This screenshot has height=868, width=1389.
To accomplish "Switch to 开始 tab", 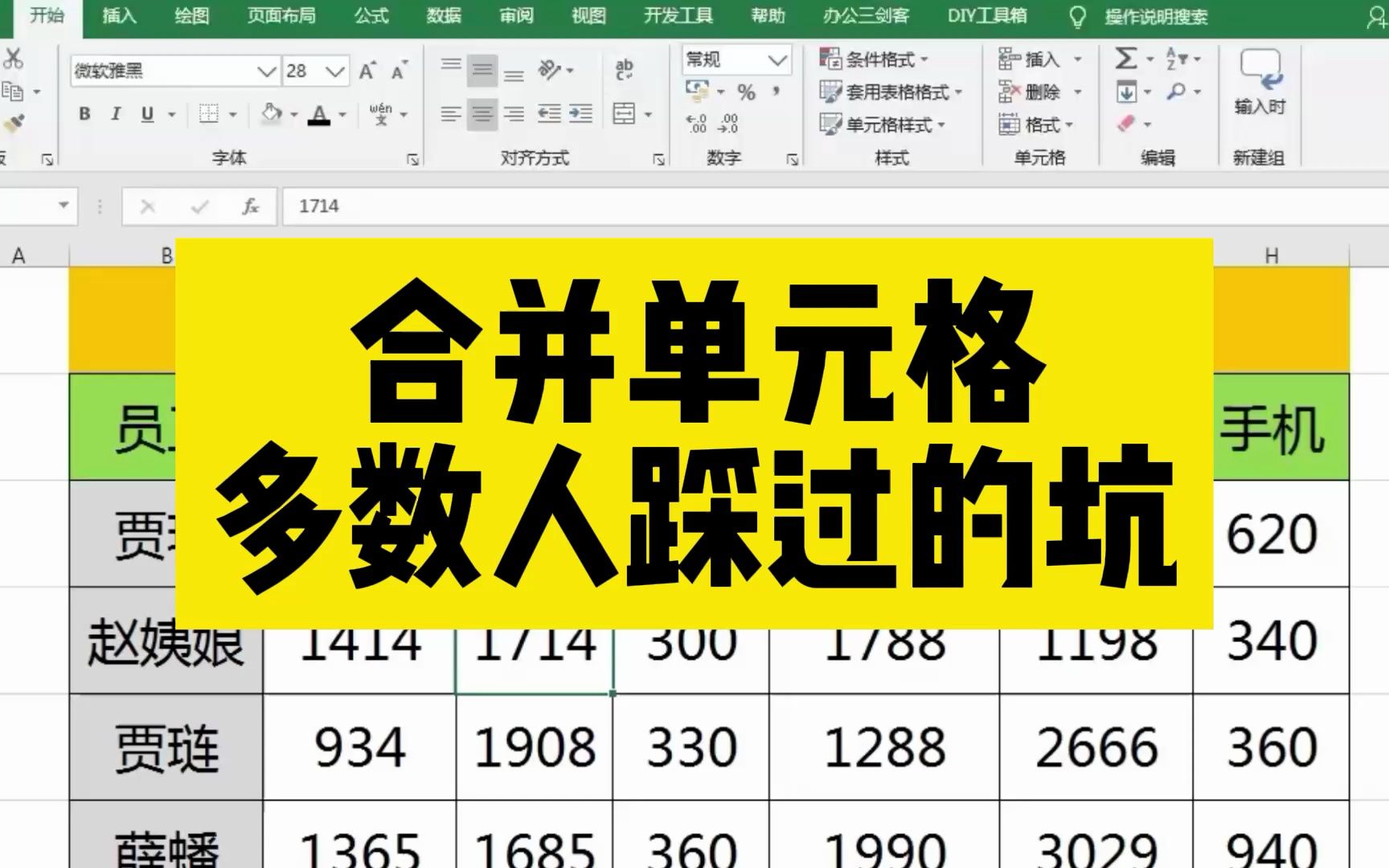I will coord(47,15).
